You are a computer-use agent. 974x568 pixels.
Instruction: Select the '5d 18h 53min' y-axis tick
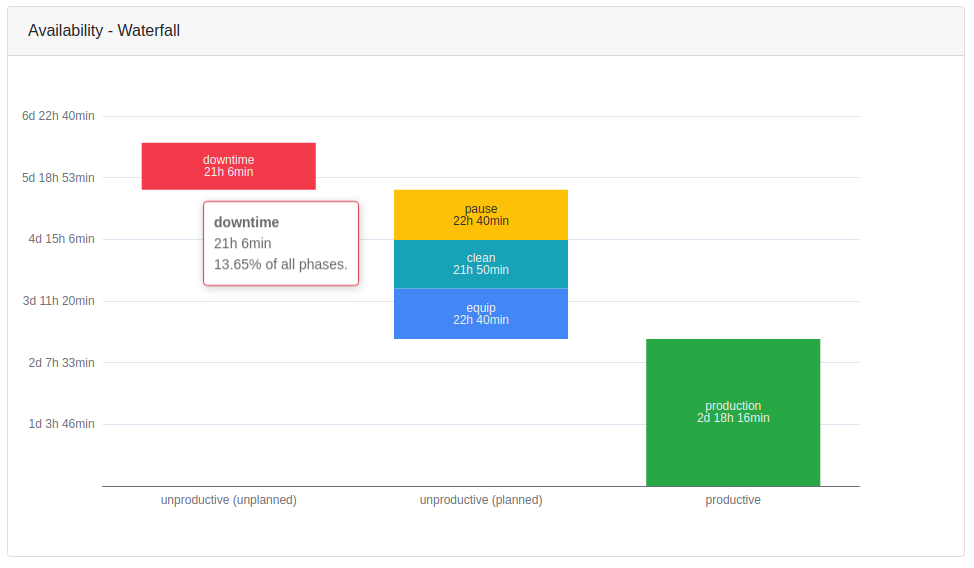tap(58, 178)
